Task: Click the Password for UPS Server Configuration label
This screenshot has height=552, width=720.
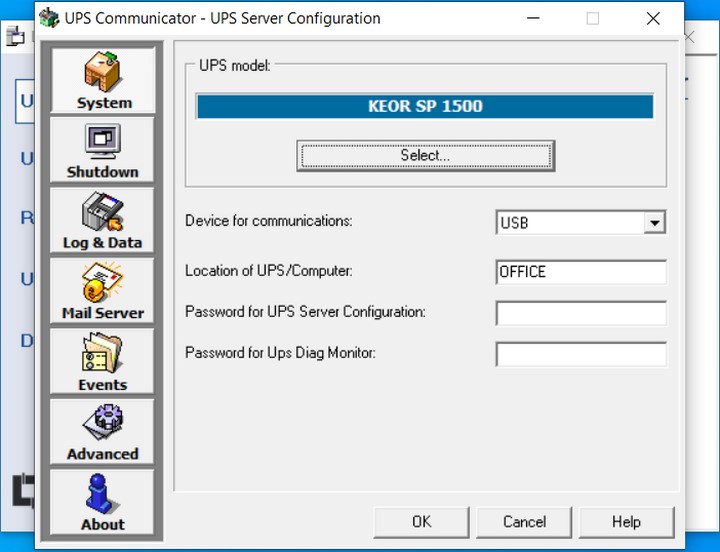Action: coord(305,312)
